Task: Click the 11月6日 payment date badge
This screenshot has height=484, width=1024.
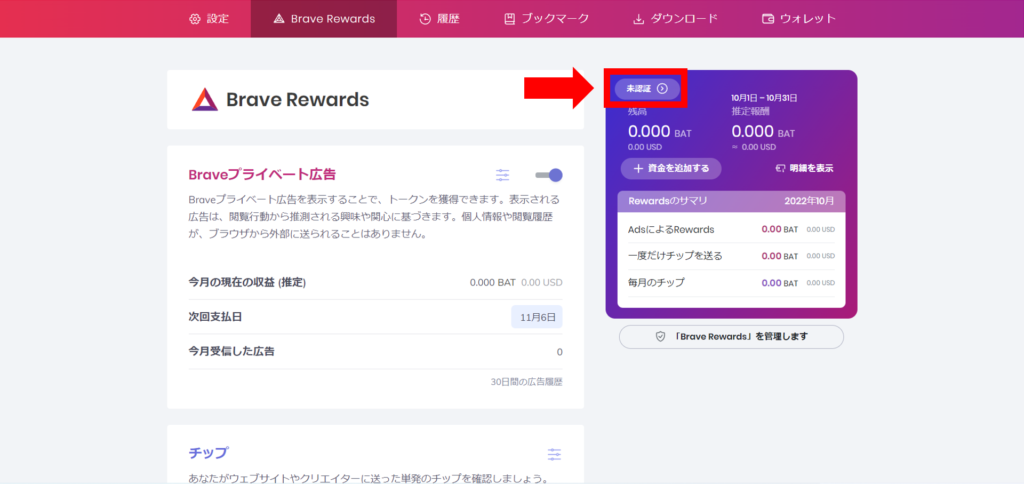Action: point(537,317)
